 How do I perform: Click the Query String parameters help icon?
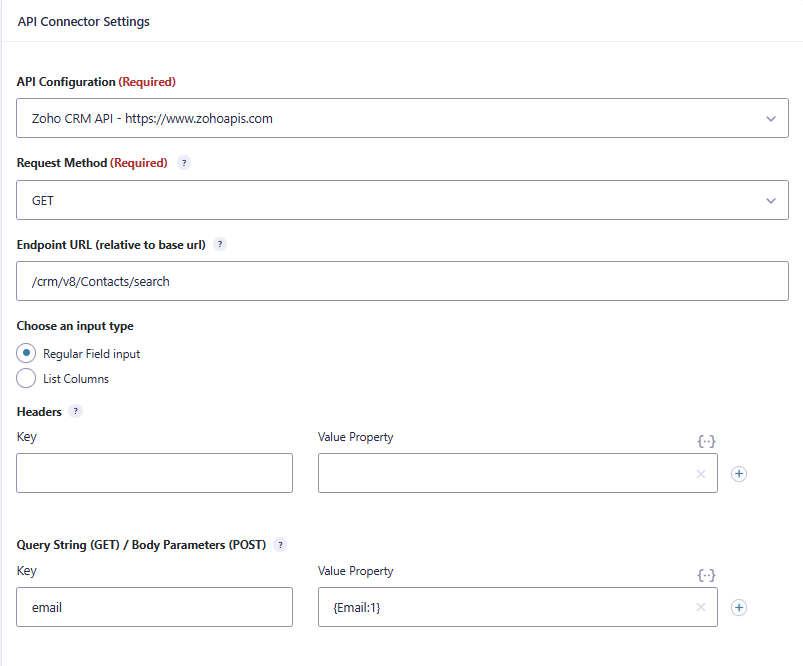pos(280,545)
